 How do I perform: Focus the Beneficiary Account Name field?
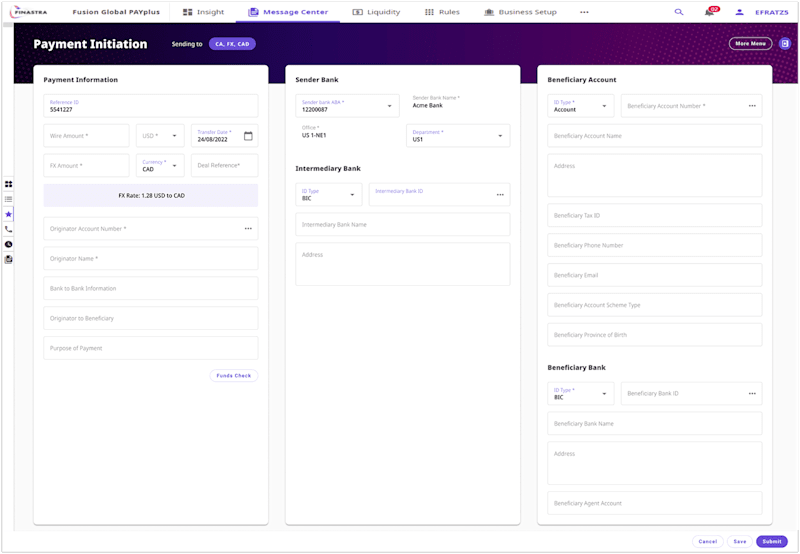(655, 136)
